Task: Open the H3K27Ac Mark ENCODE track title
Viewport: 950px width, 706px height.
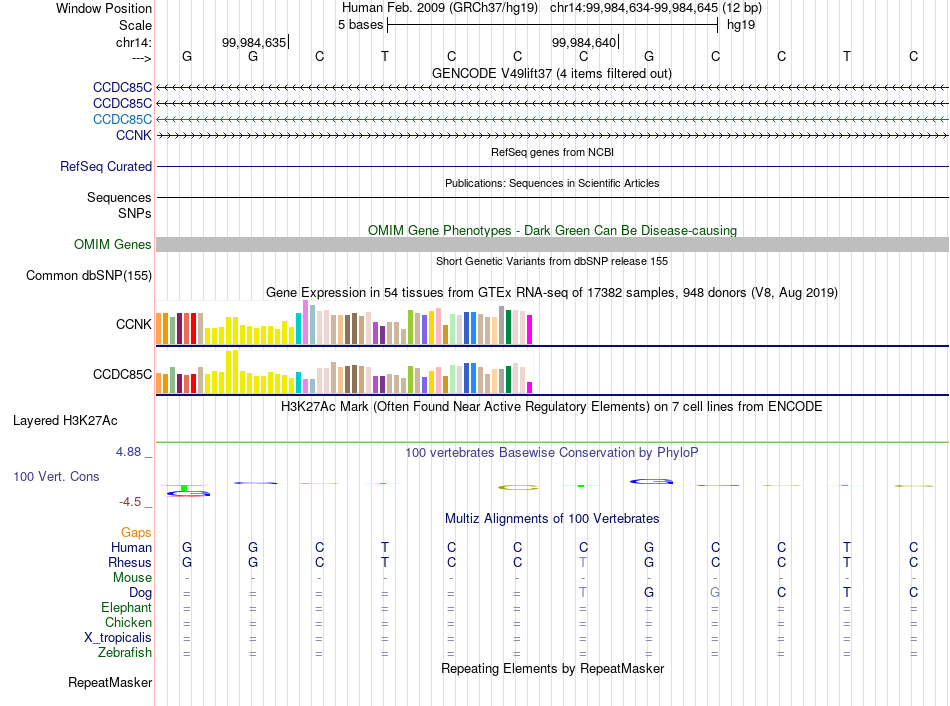Action: pos(551,407)
